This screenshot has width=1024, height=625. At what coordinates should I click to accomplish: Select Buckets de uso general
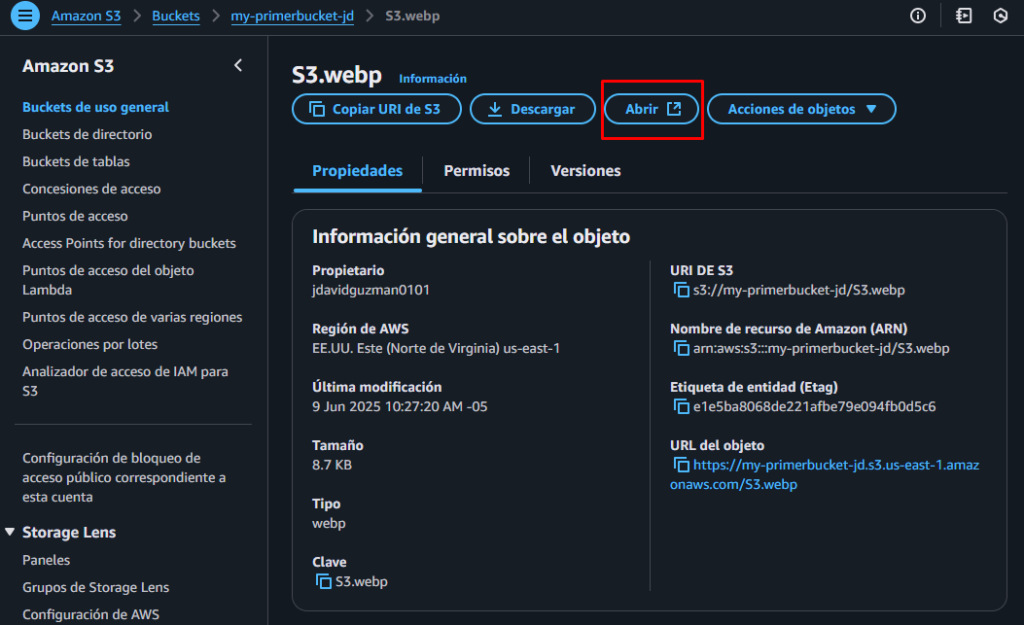click(95, 107)
